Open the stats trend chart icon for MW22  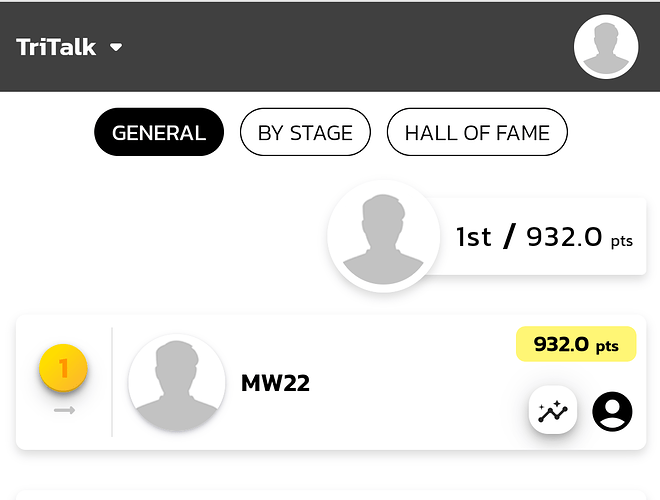click(x=553, y=410)
